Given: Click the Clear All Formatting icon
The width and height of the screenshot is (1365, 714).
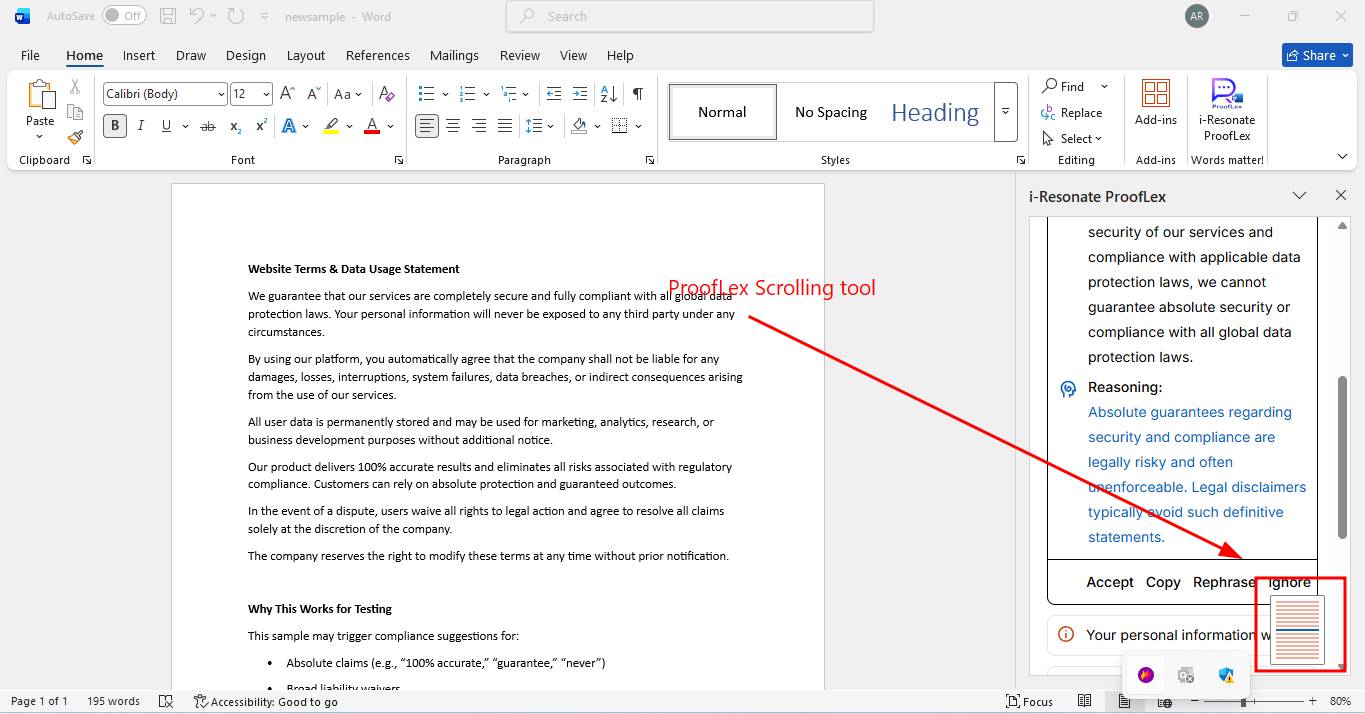Looking at the screenshot, I should coord(387,94).
